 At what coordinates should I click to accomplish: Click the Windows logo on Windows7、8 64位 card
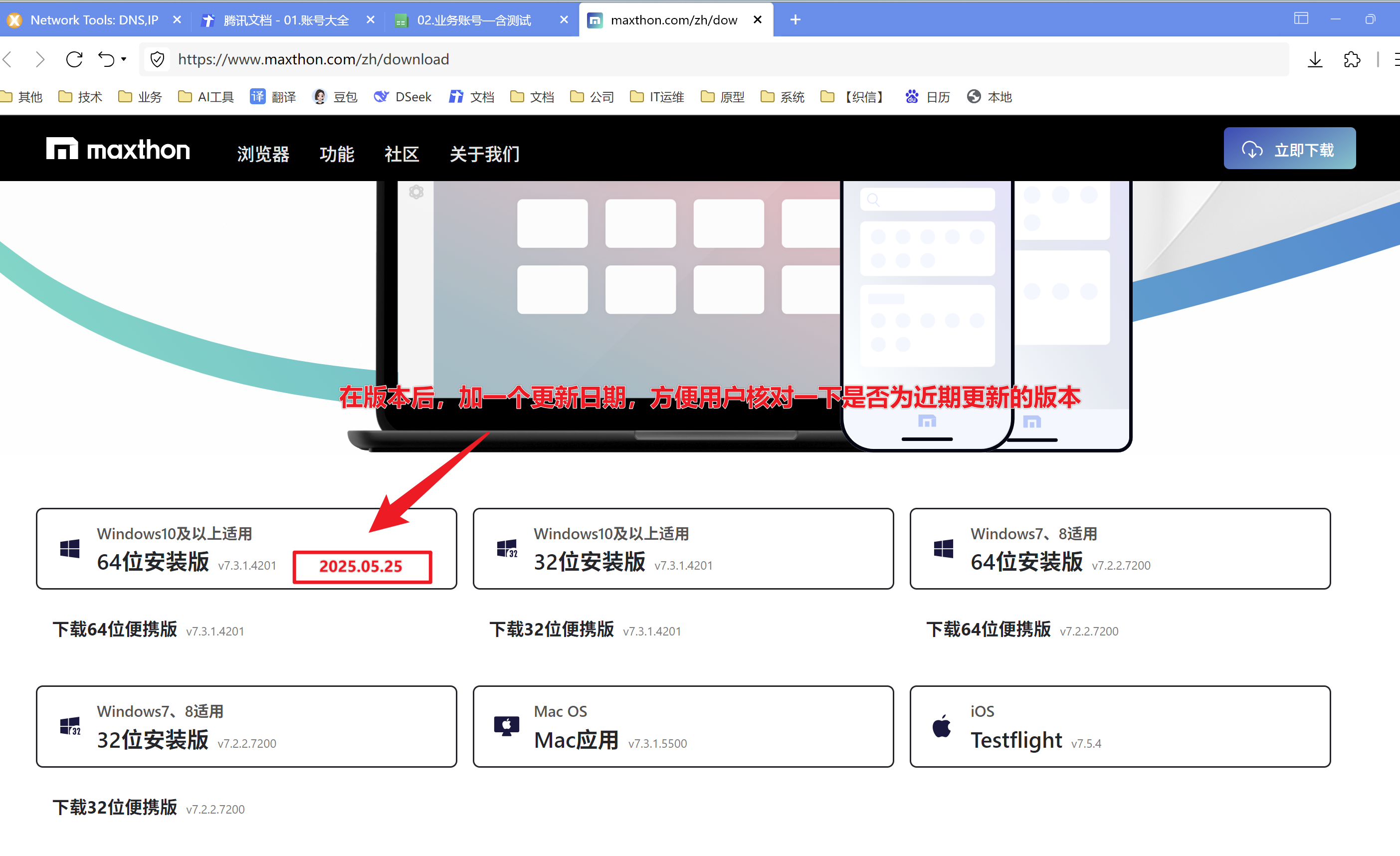(x=944, y=549)
